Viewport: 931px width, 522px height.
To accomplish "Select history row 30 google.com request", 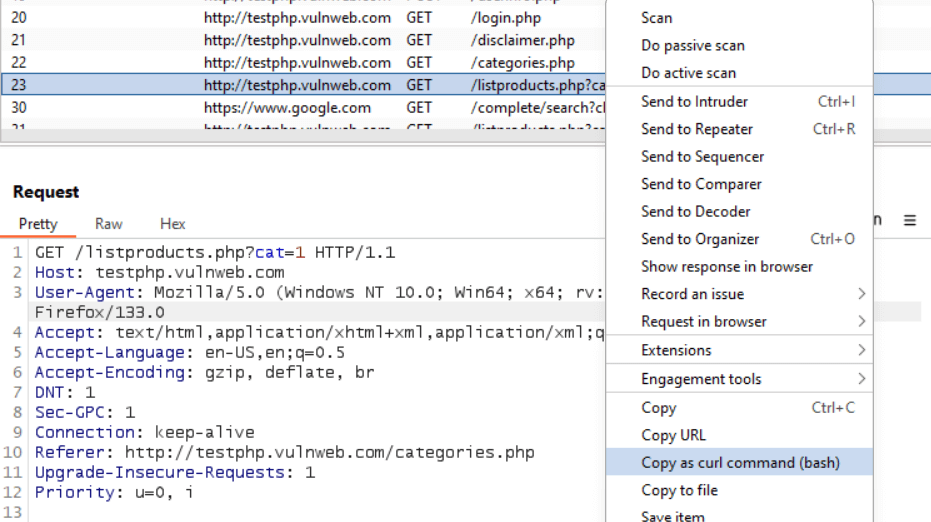I will click(x=303, y=107).
